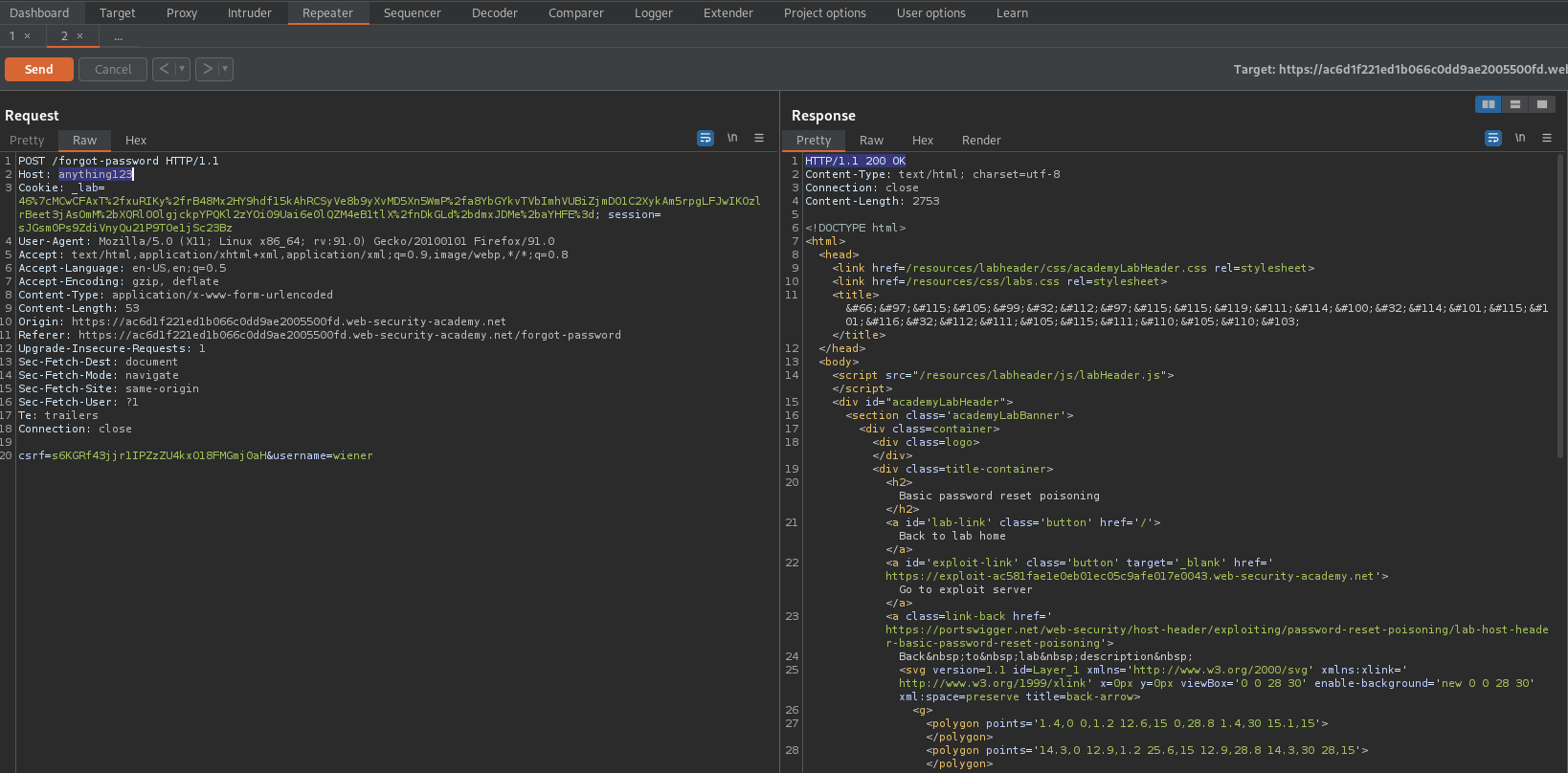Image resolution: width=1568 pixels, height=773 pixels.
Task: Close Repeater tab 1
Action: point(27,36)
